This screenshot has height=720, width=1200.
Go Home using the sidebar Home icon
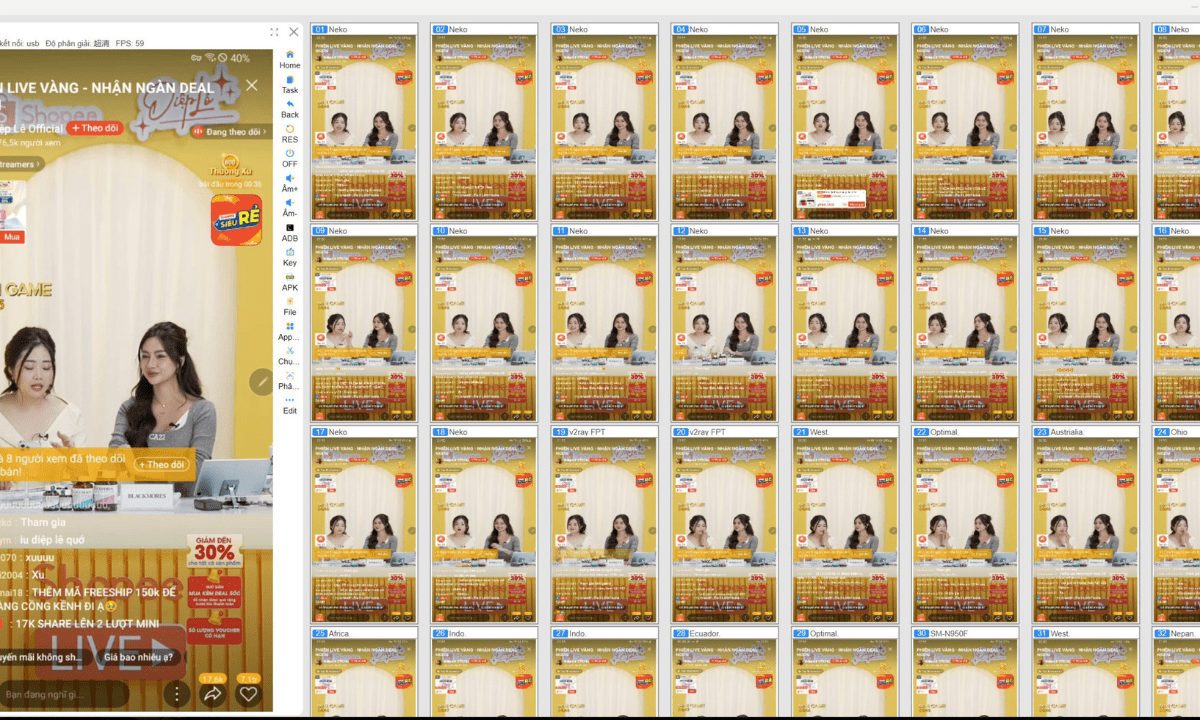click(290, 59)
